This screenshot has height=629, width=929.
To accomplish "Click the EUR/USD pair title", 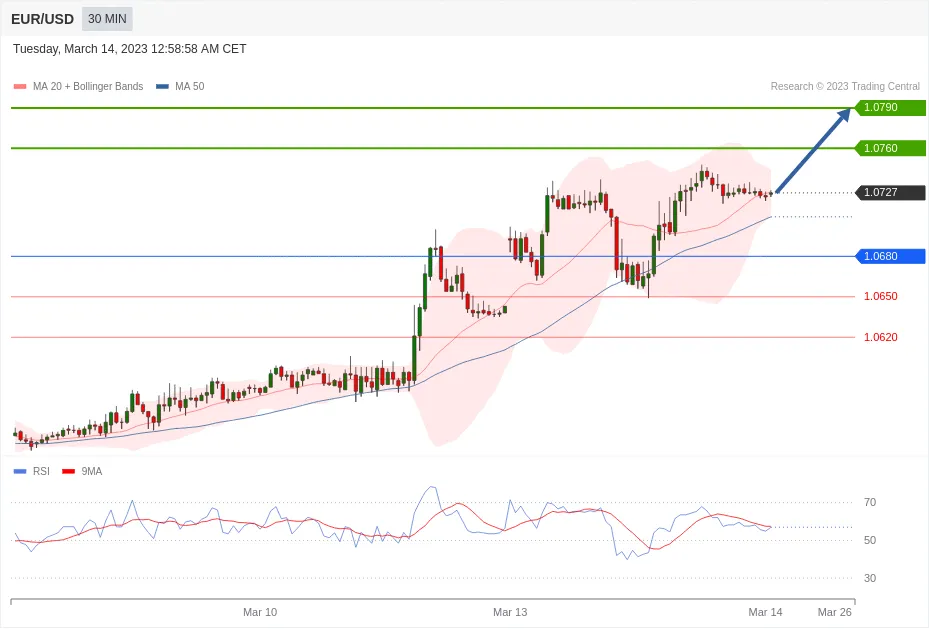I will coord(43,19).
